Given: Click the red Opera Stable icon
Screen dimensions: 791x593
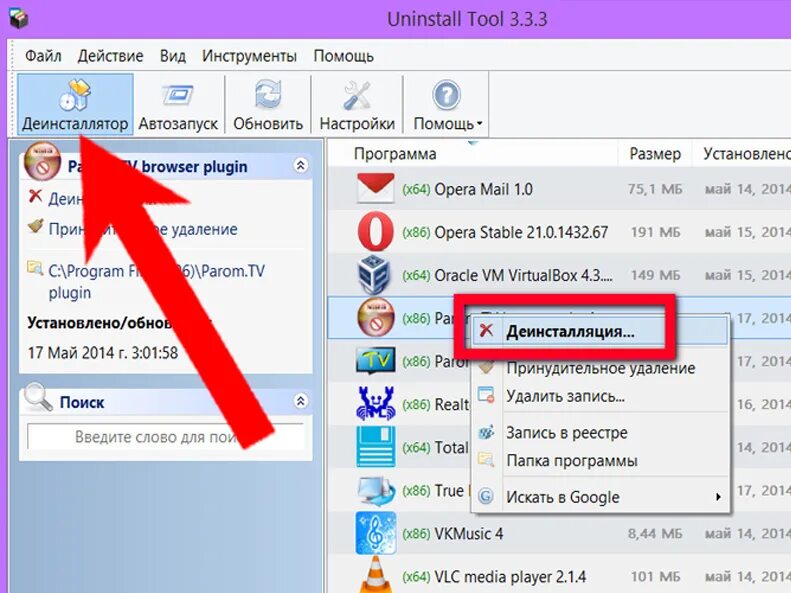Looking at the screenshot, I should pyautogui.click(x=375, y=231).
